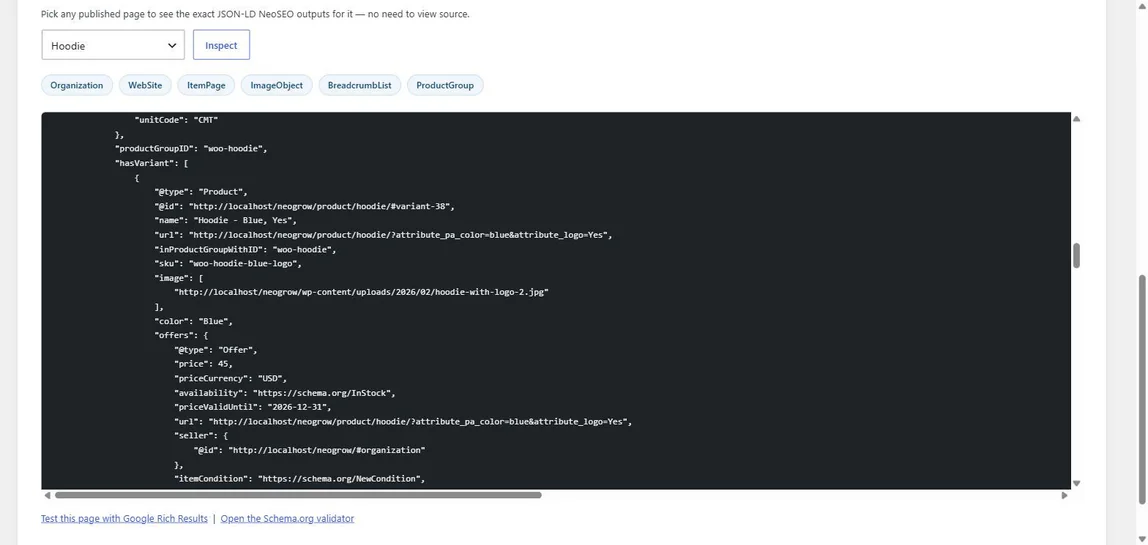Click the hoodie-with-logo-2.jpg image URL line
This screenshot has width=1148, height=545.
[x=361, y=292]
